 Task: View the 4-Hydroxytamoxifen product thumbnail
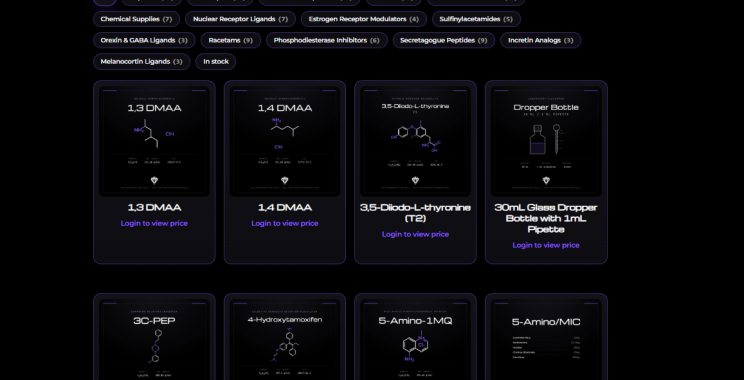pos(285,339)
